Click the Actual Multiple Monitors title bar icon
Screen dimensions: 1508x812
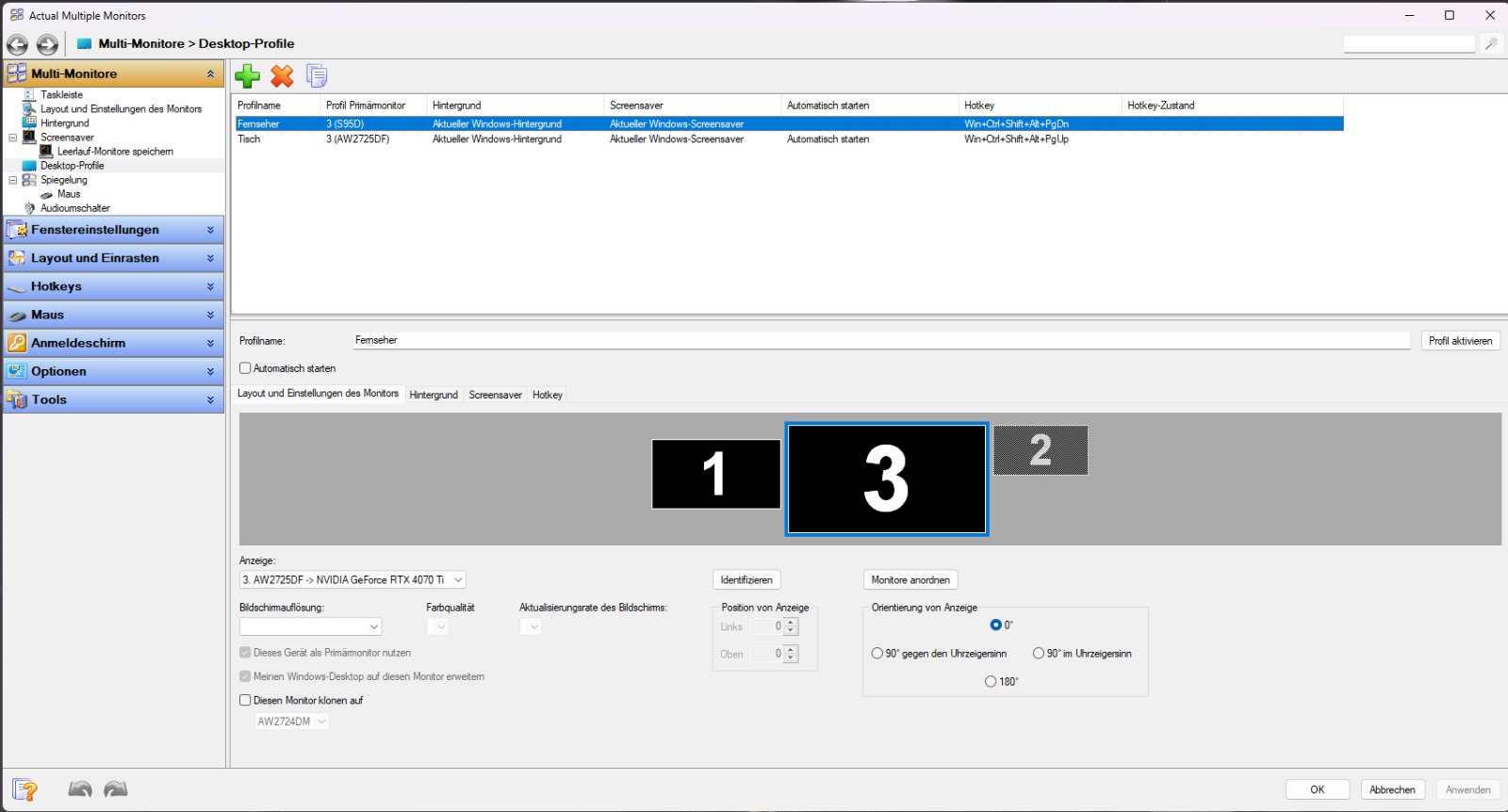coord(17,15)
